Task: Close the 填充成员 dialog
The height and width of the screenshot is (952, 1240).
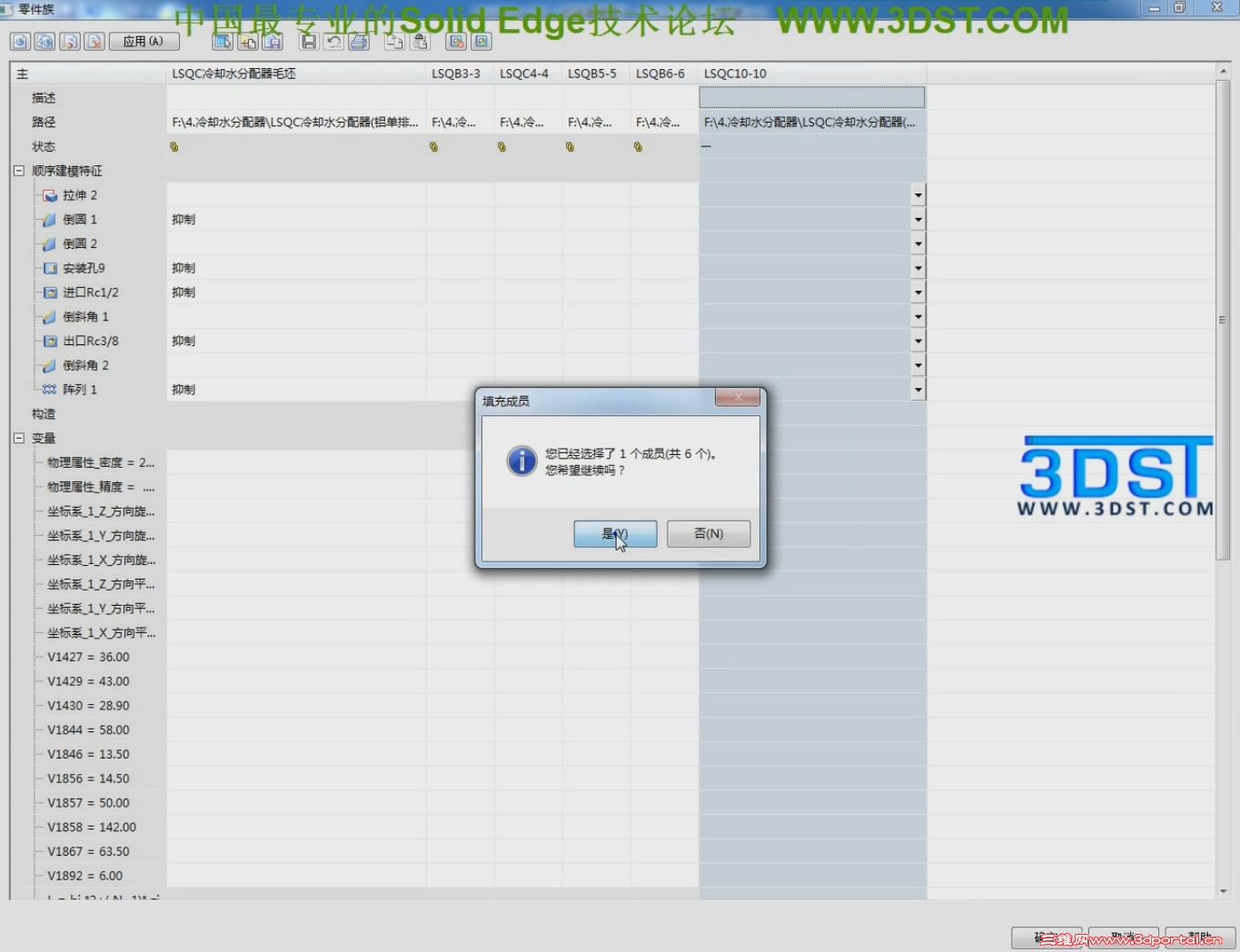Action: pos(739,398)
